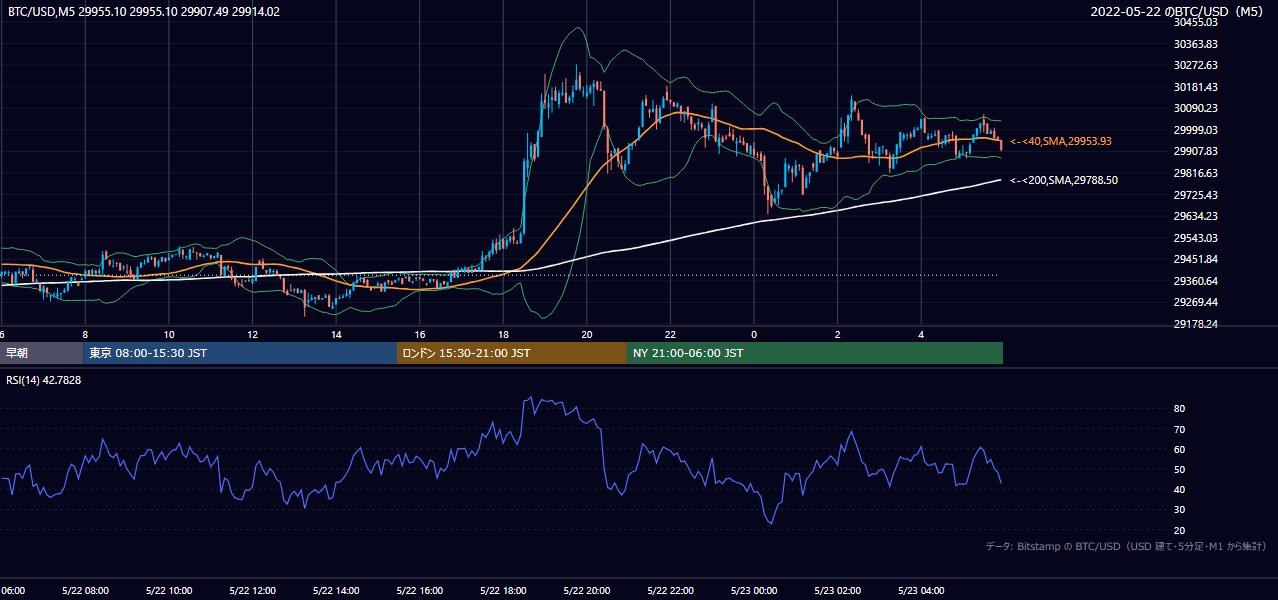Click the white 200 SMA 29788.50 label
The width and height of the screenshot is (1278, 600).
tap(1064, 181)
